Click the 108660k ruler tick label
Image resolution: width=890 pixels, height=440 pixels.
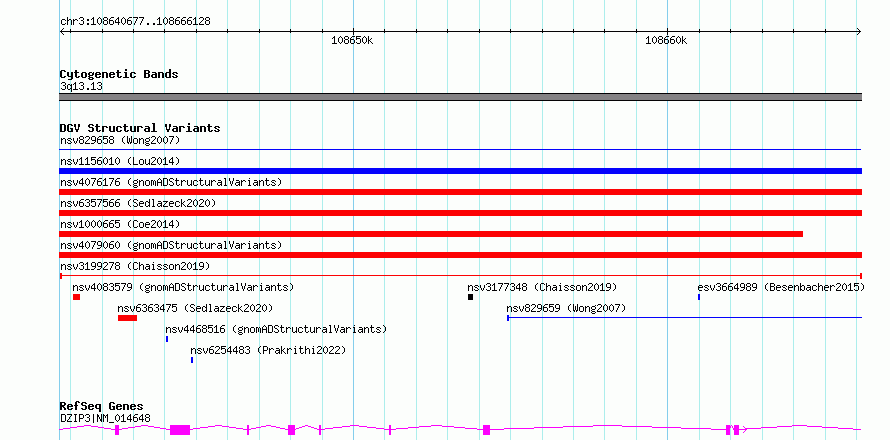(x=666, y=40)
